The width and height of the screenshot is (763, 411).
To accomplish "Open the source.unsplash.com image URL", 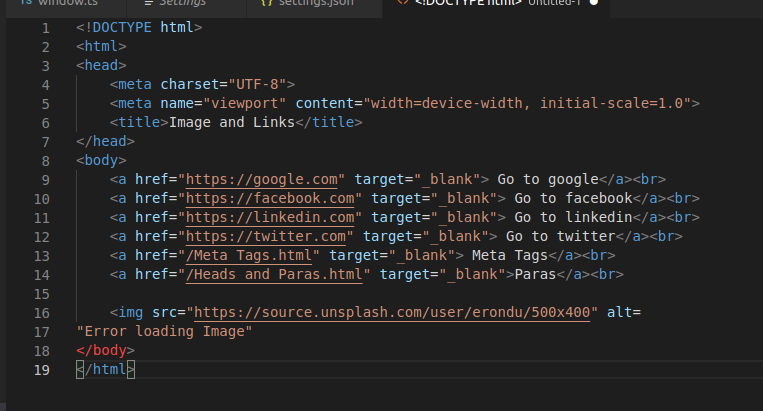I will [392, 312].
